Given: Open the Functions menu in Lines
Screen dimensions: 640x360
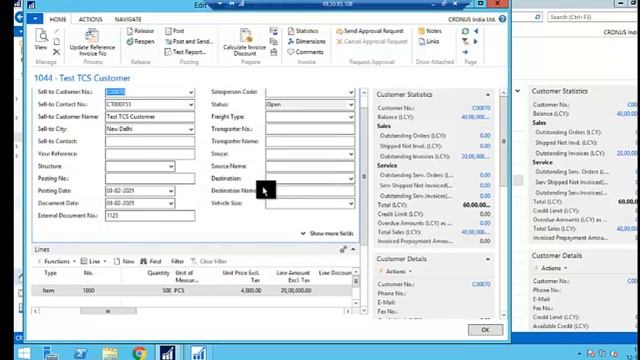Looking at the screenshot, I should coord(56,261).
